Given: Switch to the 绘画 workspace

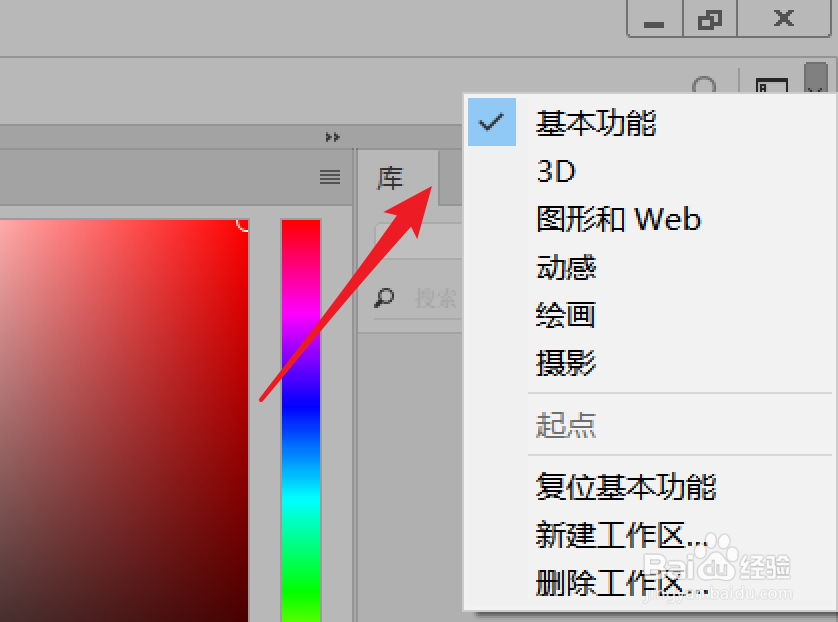Looking at the screenshot, I should 565,315.
